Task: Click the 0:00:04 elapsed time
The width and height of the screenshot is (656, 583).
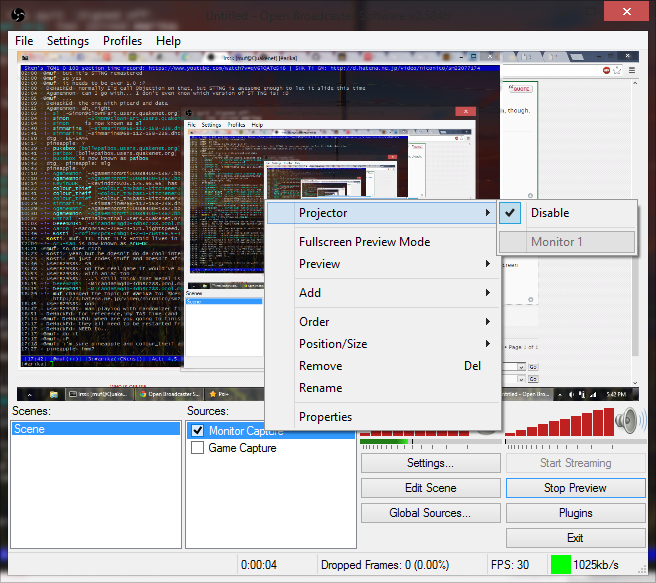Action: (x=259, y=565)
